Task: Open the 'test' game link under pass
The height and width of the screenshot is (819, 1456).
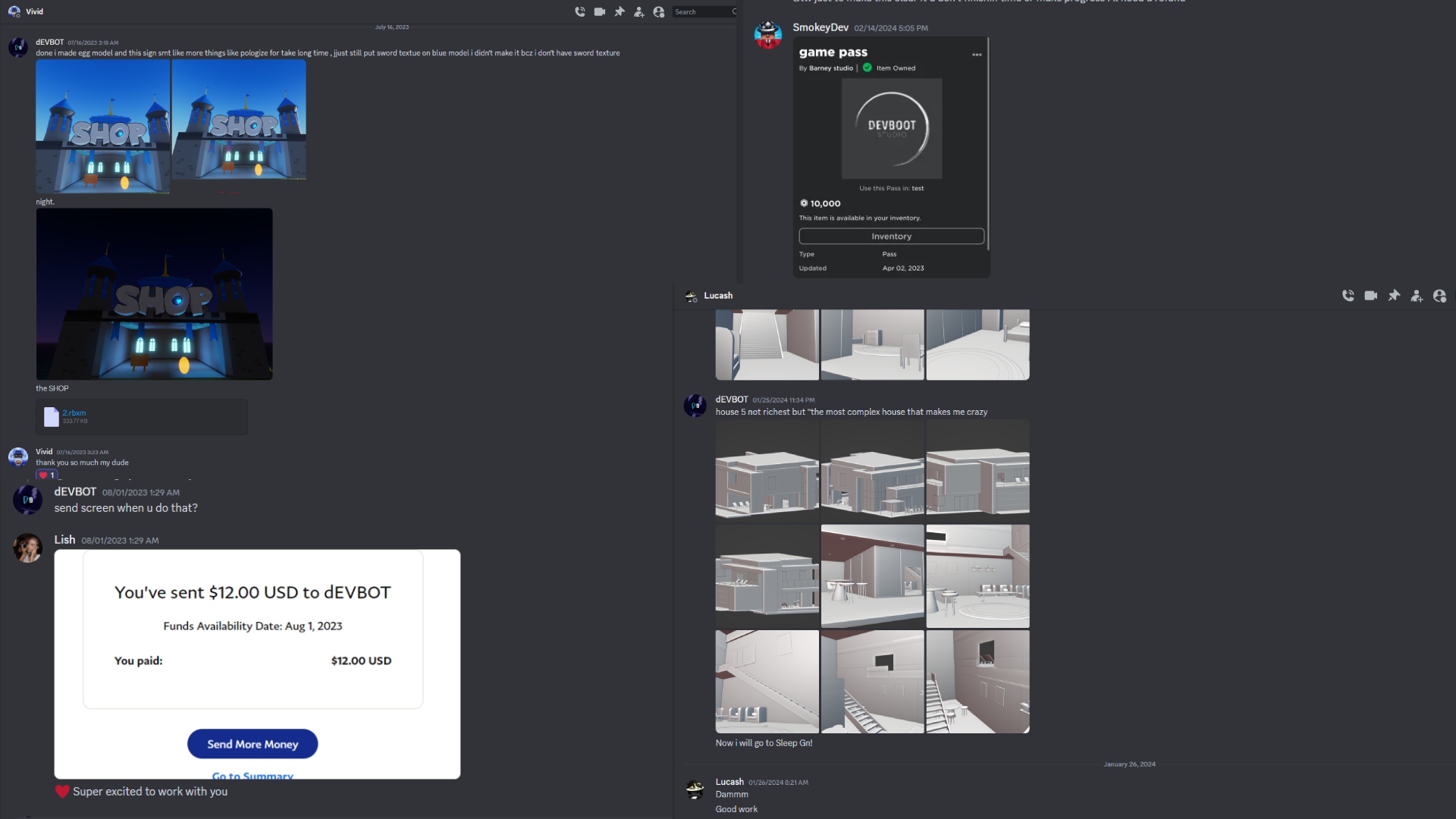Action: tap(918, 188)
